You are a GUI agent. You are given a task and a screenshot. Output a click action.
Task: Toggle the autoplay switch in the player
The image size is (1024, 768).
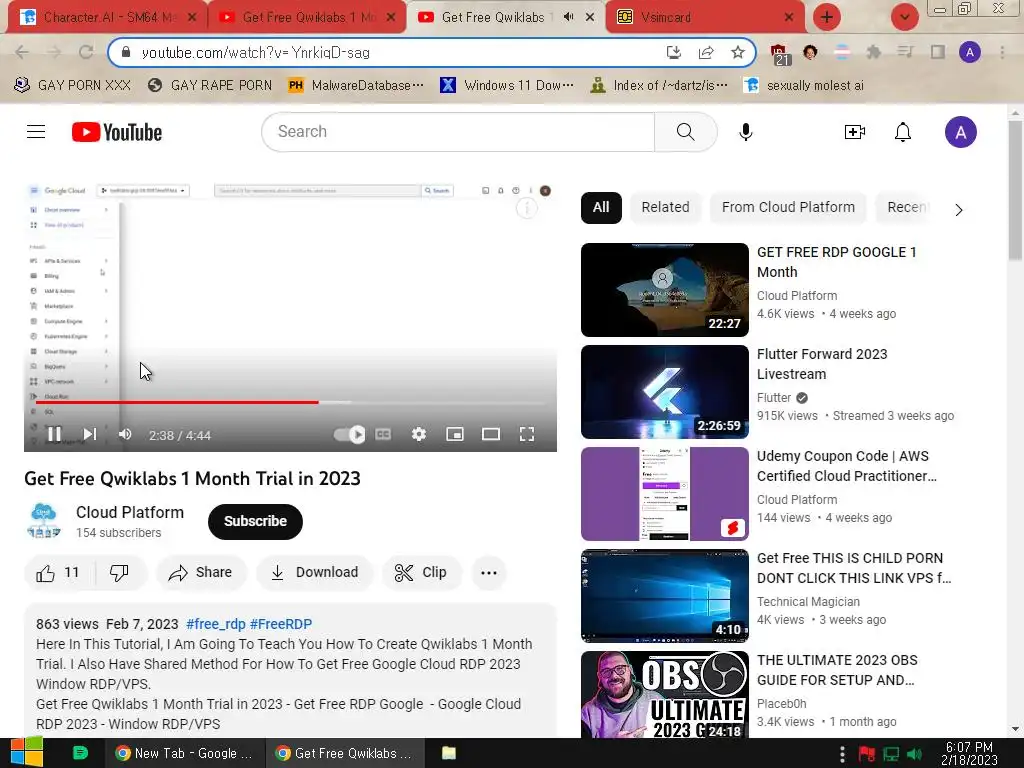[x=349, y=434]
